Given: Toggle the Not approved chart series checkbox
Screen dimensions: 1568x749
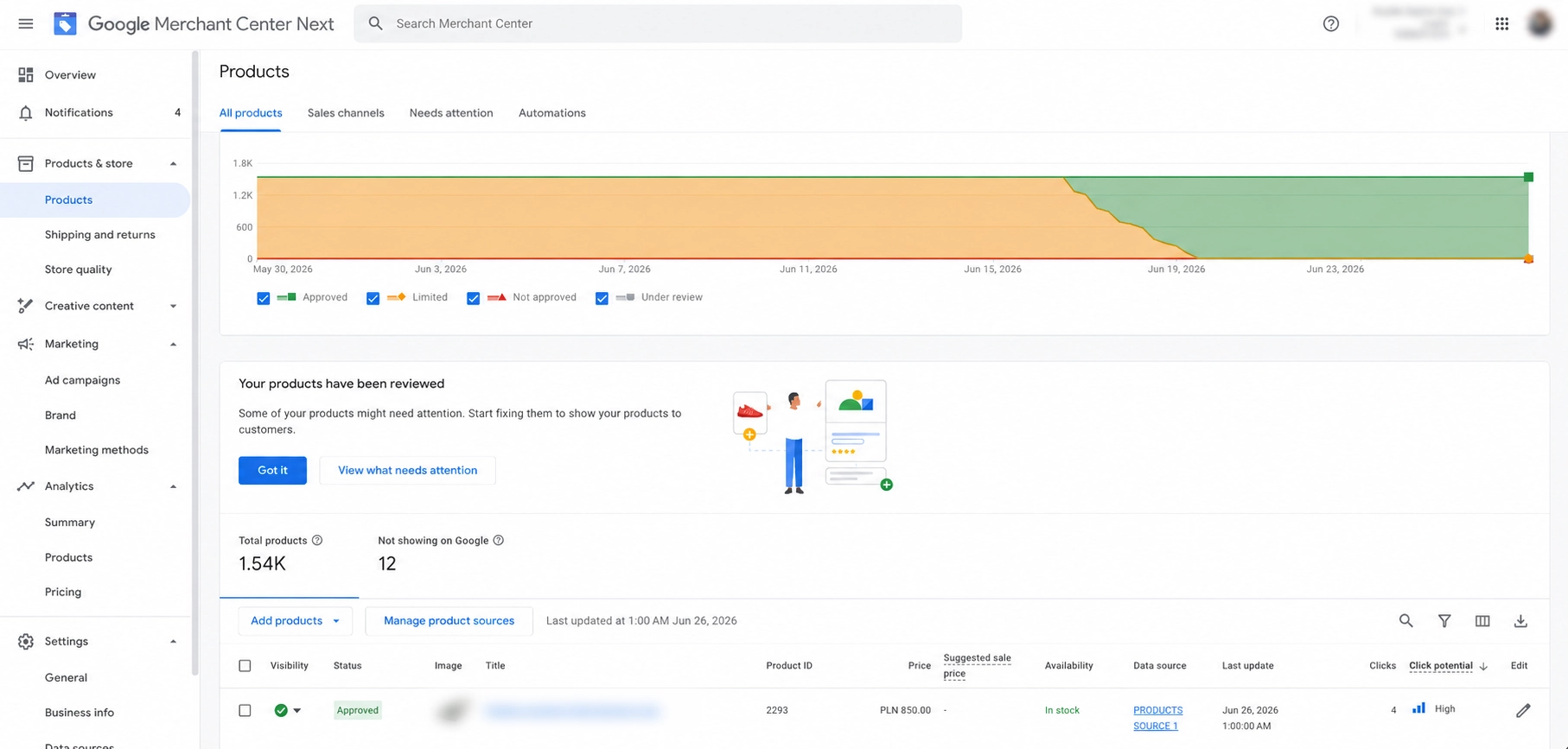Looking at the screenshot, I should point(473,298).
